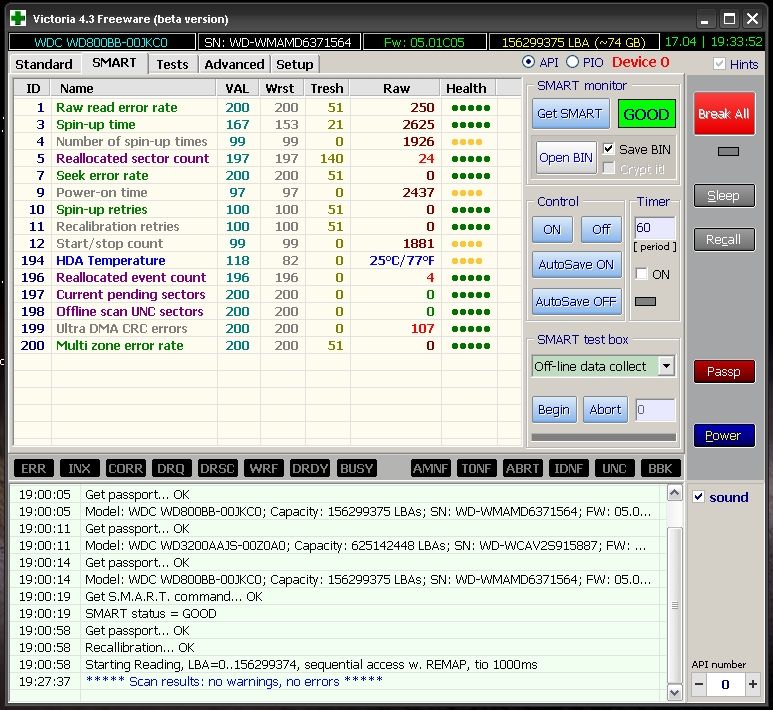Click the API number value field
773x710 pixels.
pyautogui.click(x=726, y=684)
